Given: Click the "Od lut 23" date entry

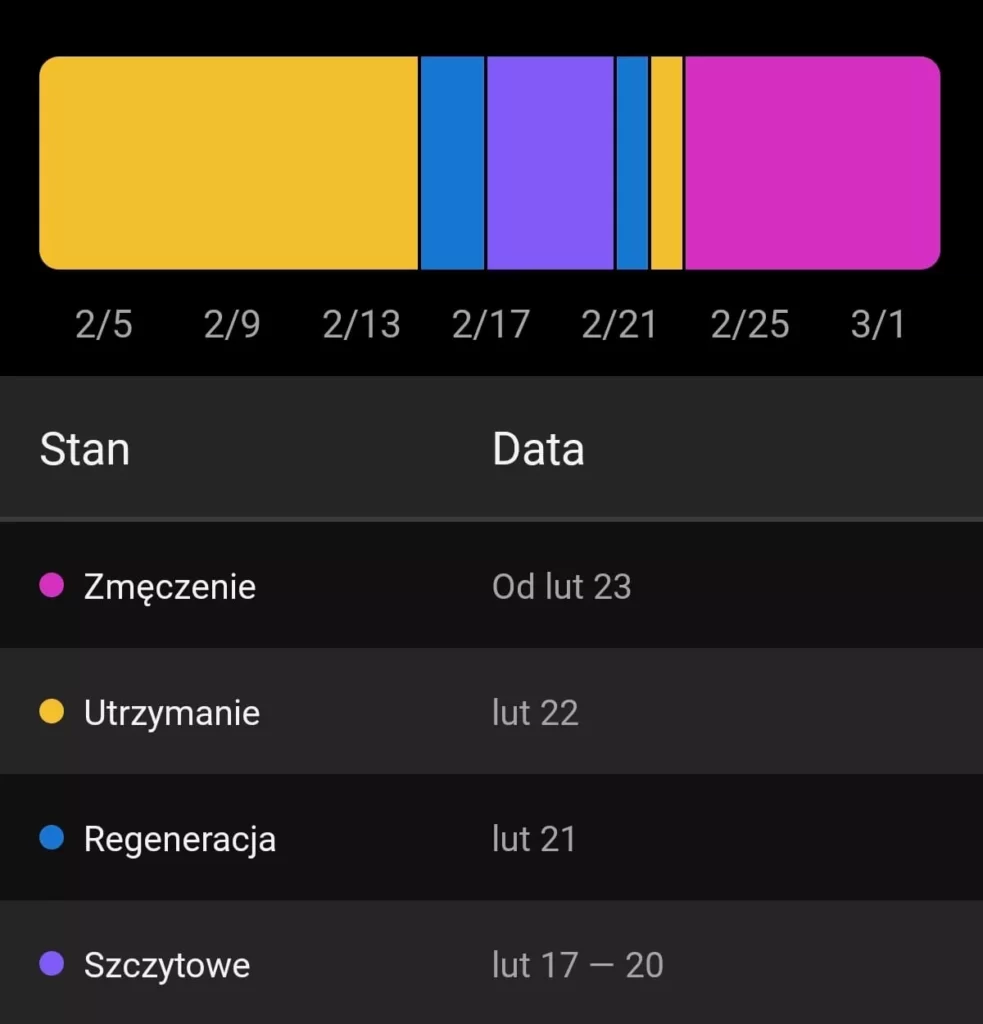Looking at the screenshot, I should pyautogui.click(x=561, y=586).
